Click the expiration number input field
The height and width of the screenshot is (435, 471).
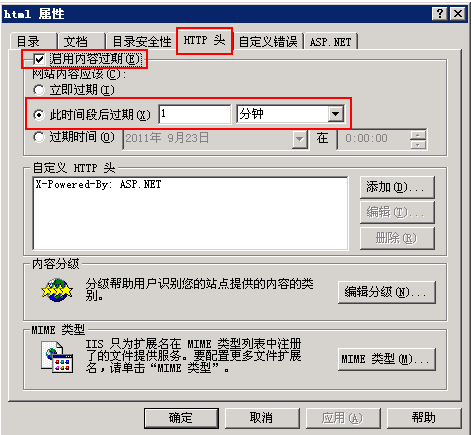tap(195, 114)
